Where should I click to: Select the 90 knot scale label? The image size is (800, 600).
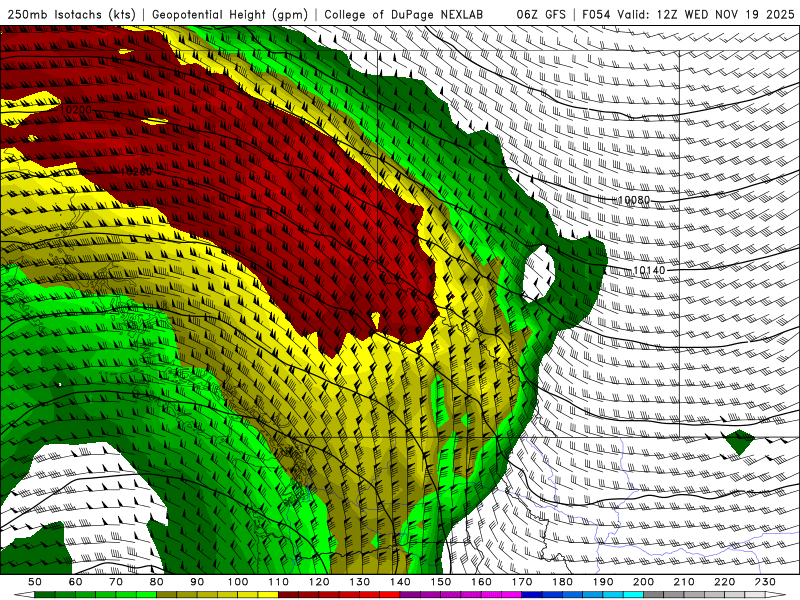[x=197, y=582]
